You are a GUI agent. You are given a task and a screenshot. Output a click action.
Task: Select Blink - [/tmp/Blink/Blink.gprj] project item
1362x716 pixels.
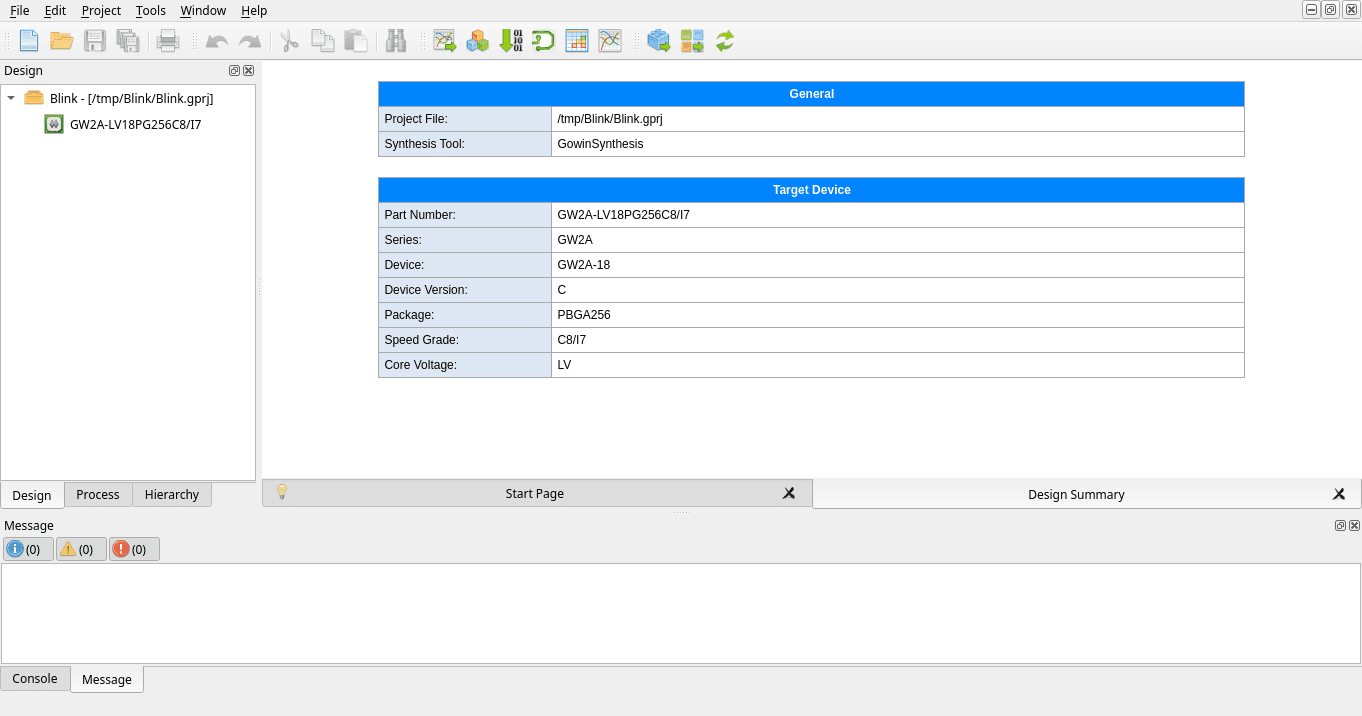click(132, 98)
